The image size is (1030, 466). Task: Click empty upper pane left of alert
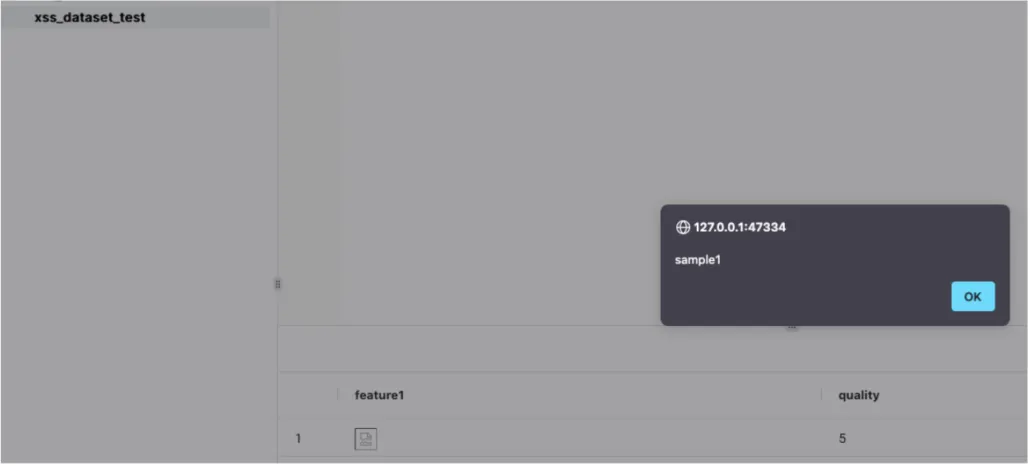click(499, 164)
